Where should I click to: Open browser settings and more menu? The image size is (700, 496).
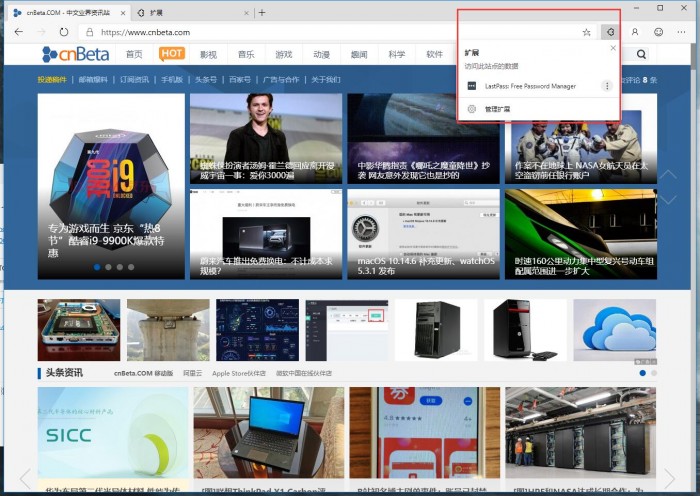(681, 32)
